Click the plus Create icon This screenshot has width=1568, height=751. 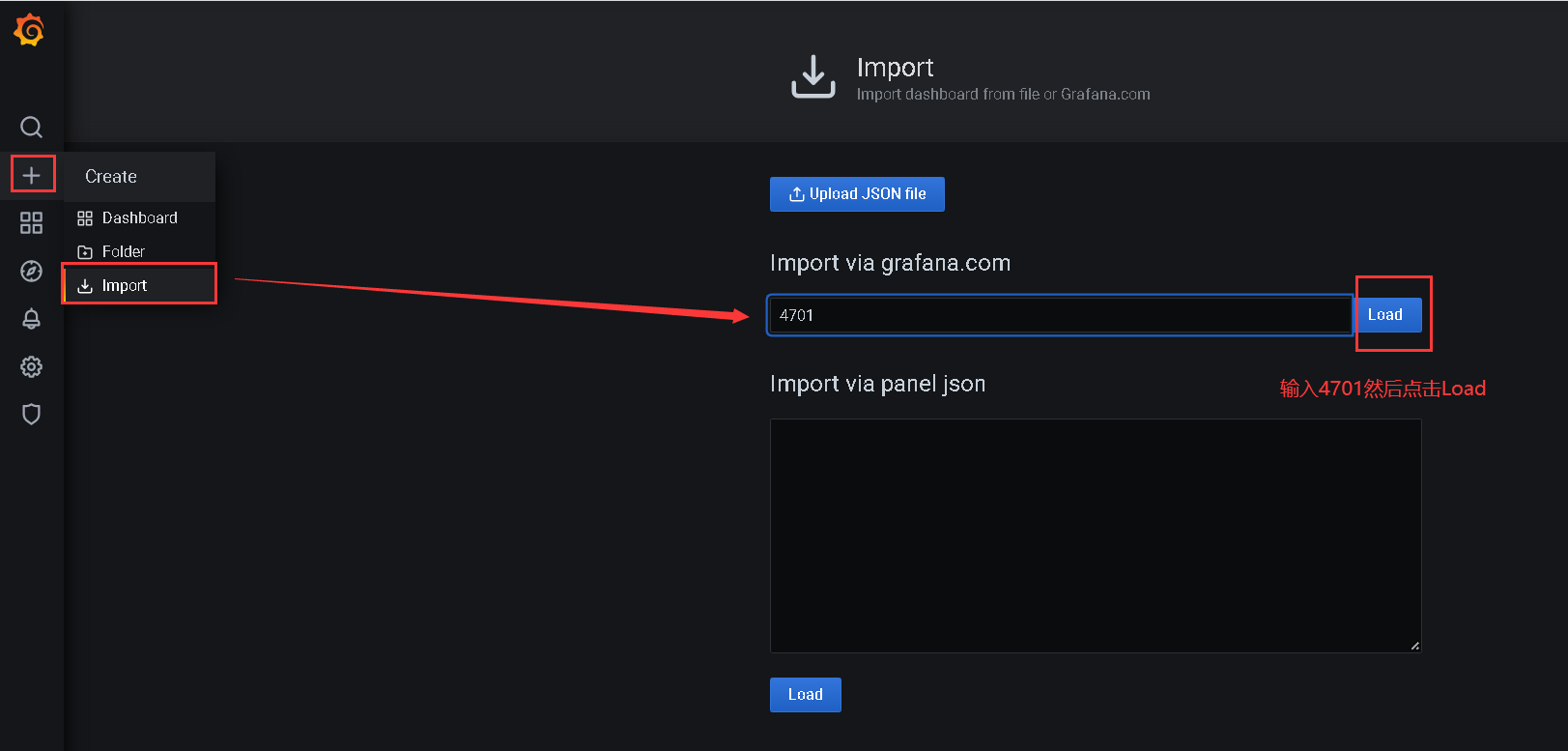coord(31,175)
